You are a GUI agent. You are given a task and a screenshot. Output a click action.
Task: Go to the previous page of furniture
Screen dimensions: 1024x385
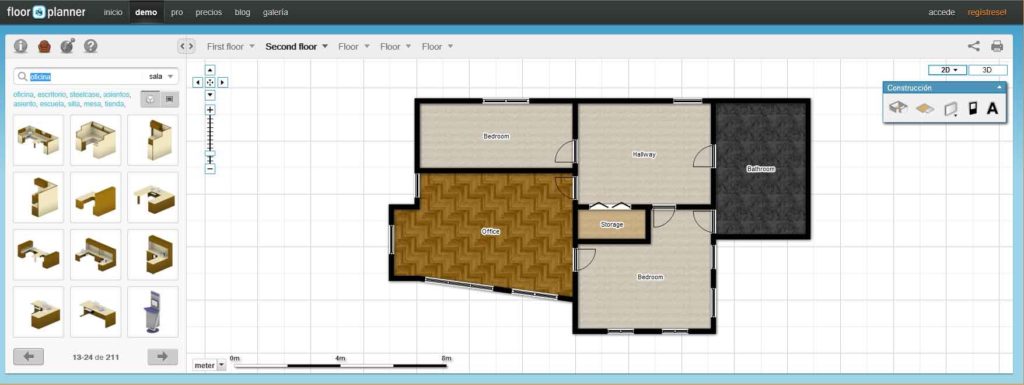[29, 356]
